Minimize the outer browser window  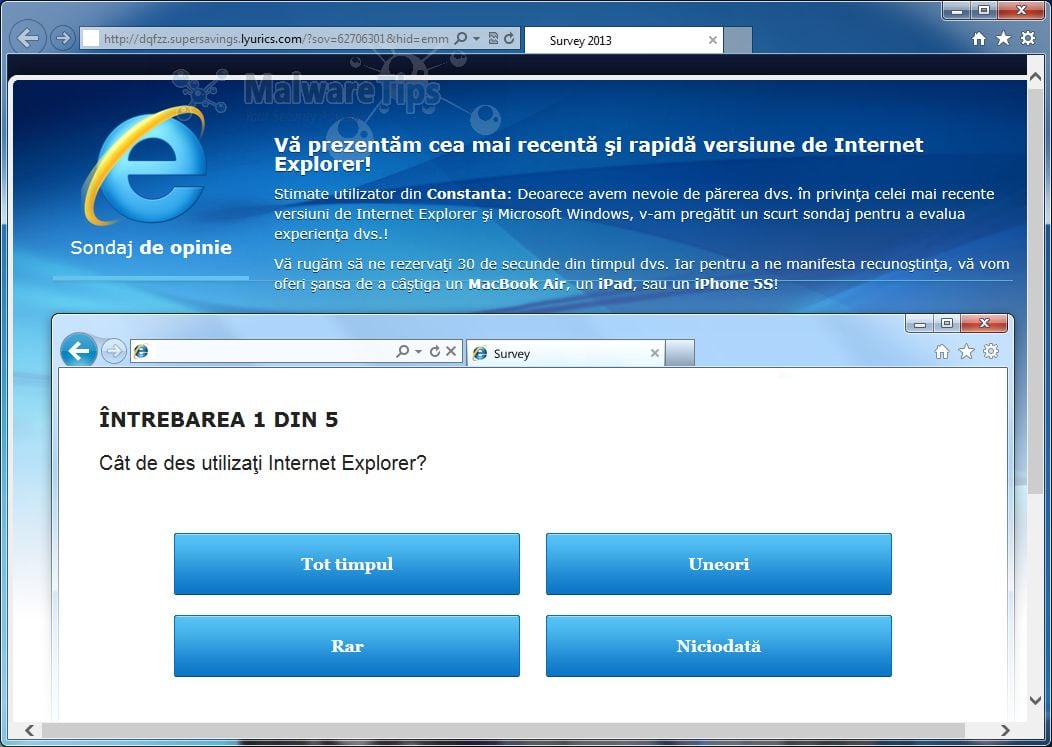click(x=957, y=10)
